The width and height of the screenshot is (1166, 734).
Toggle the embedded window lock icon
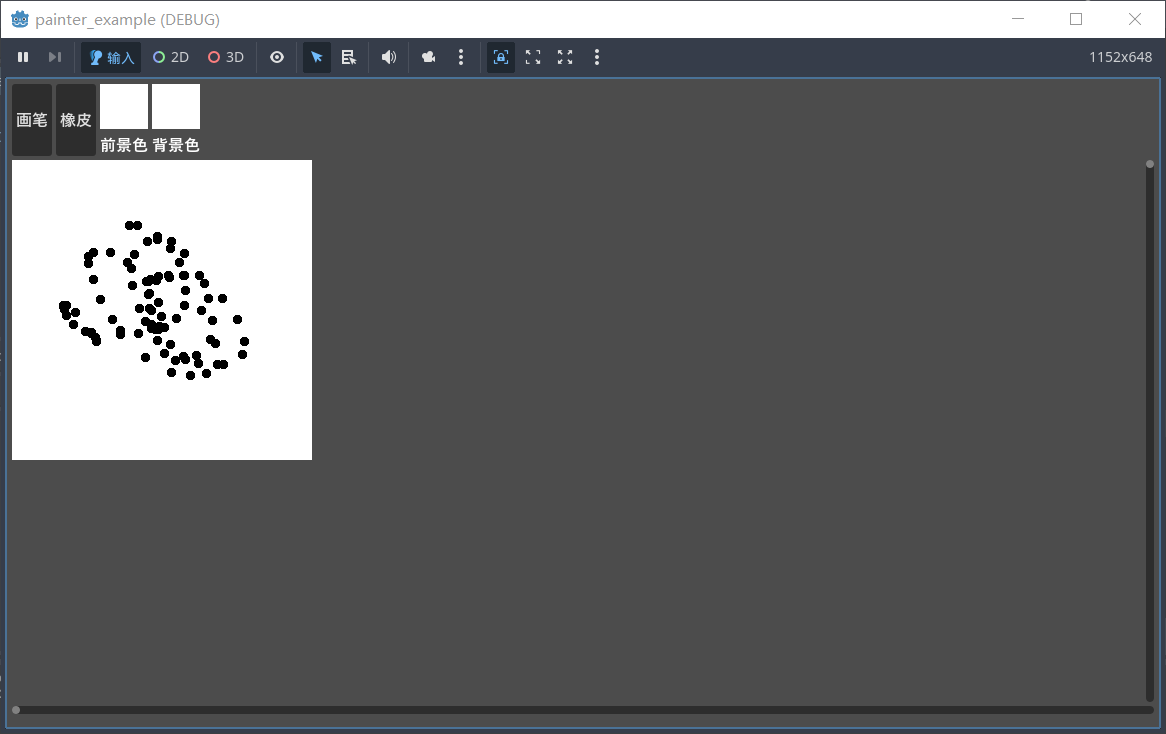click(x=501, y=57)
